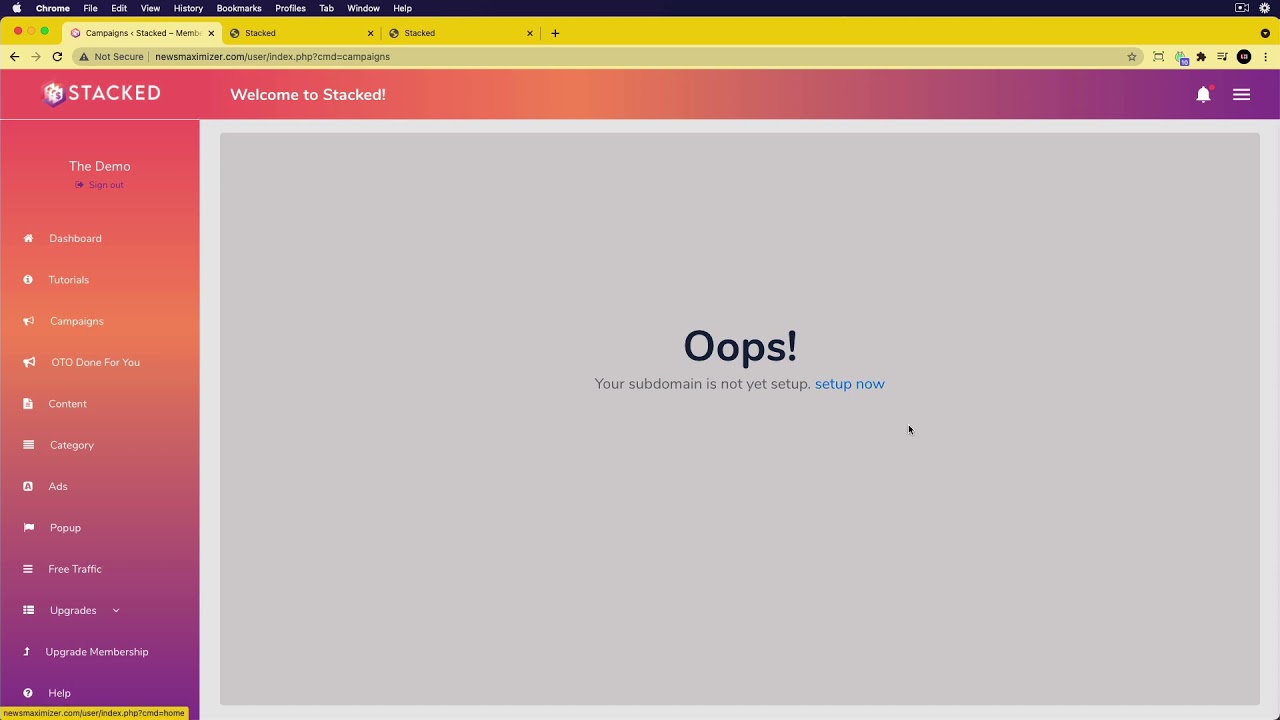Open the Campaigns page
The height and width of the screenshot is (720, 1280).
77,321
